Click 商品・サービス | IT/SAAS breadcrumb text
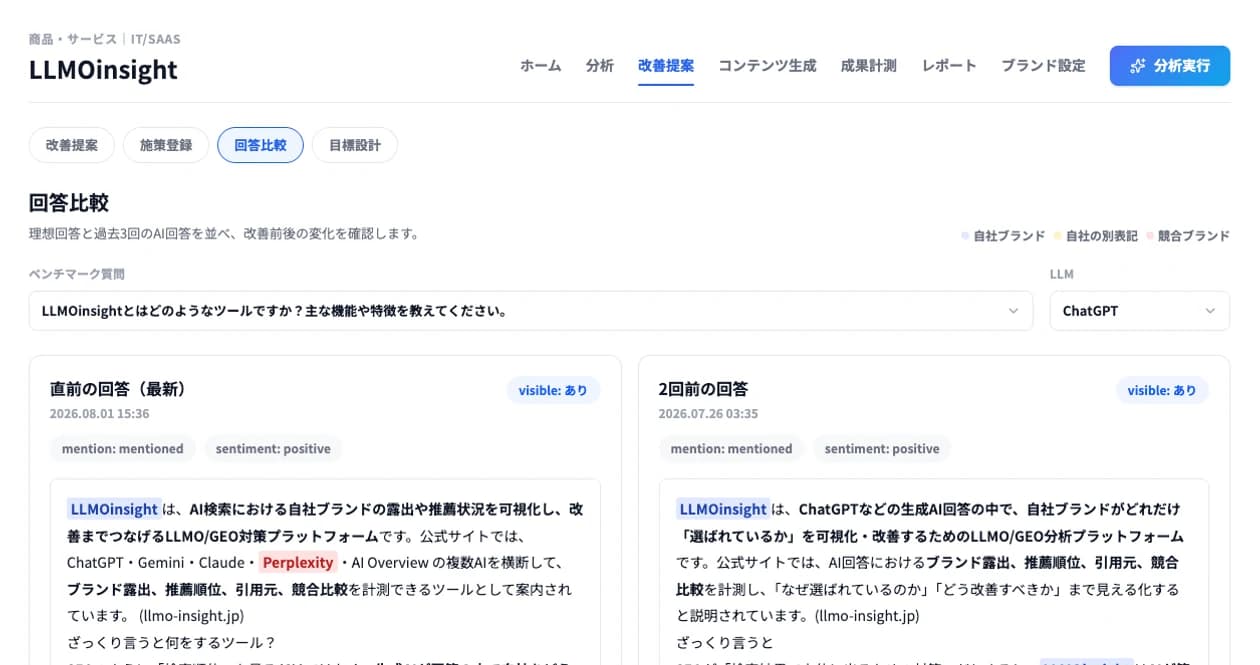Viewport: 1260px width, 665px height. point(105,39)
